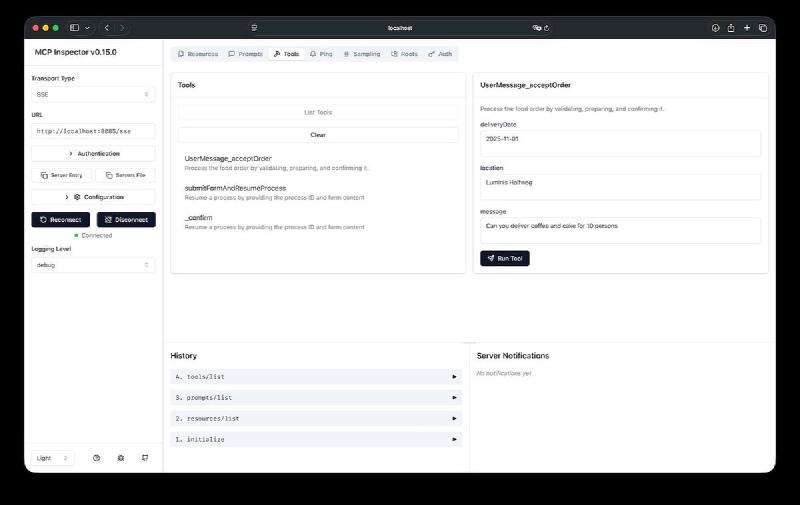Image resolution: width=800 pixels, height=505 pixels.
Task: Select the Tools tab
Action: (x=286, y=54)
